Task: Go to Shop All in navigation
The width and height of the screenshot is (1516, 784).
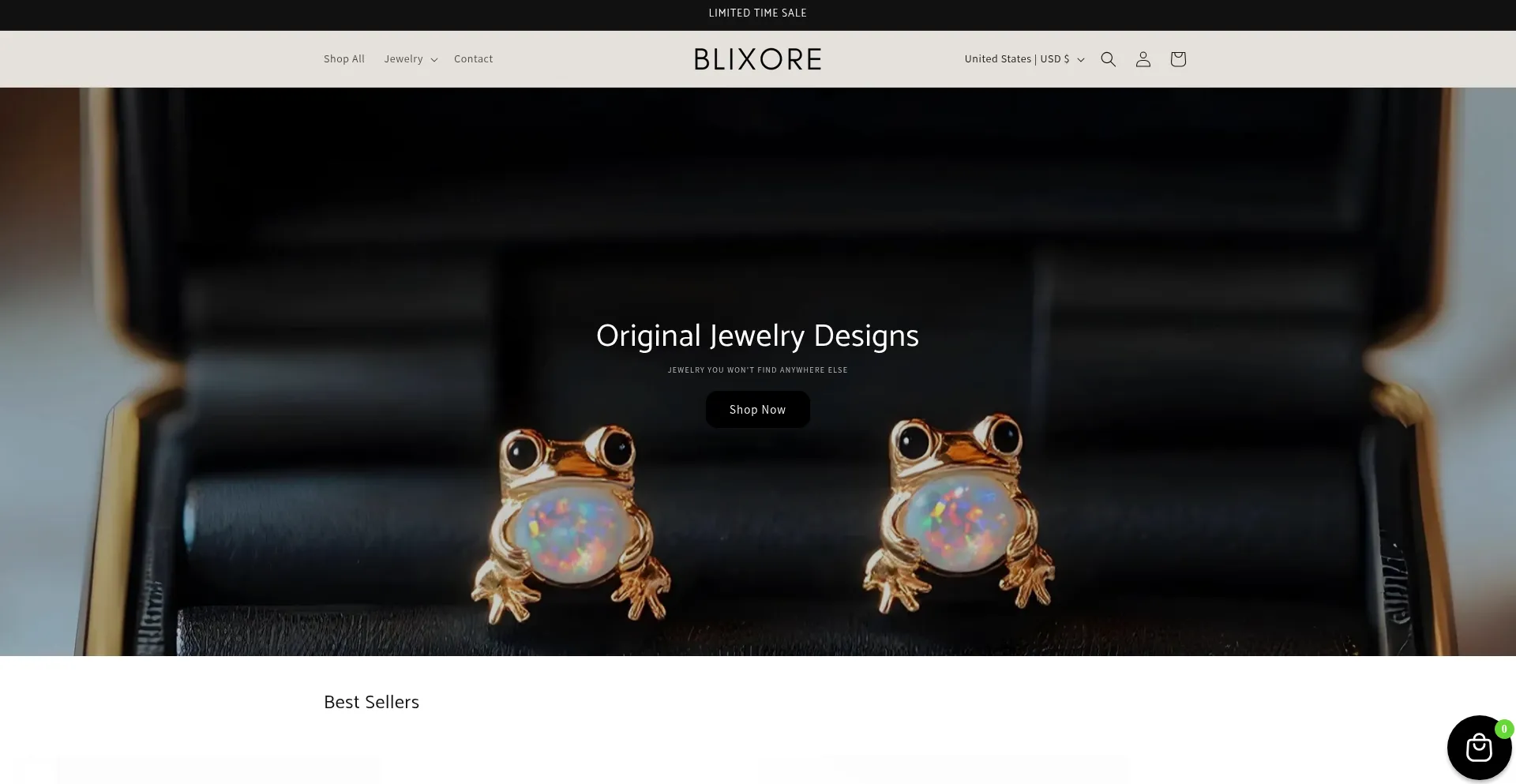Action: tap(344, 59)
